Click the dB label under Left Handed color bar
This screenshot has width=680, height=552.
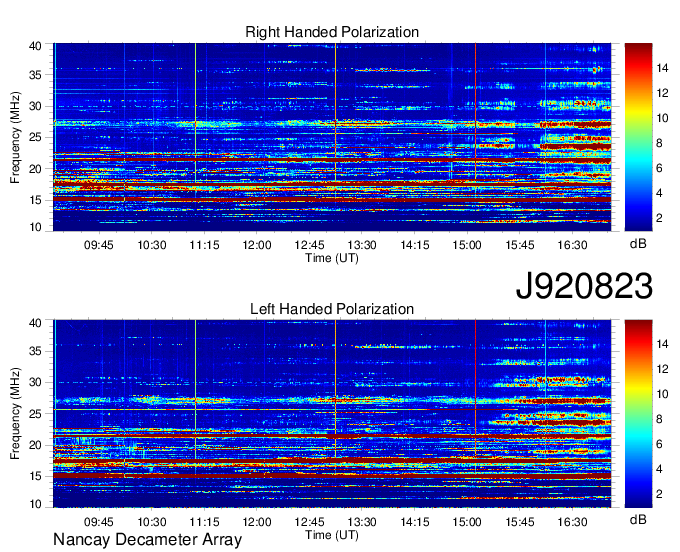638,519
